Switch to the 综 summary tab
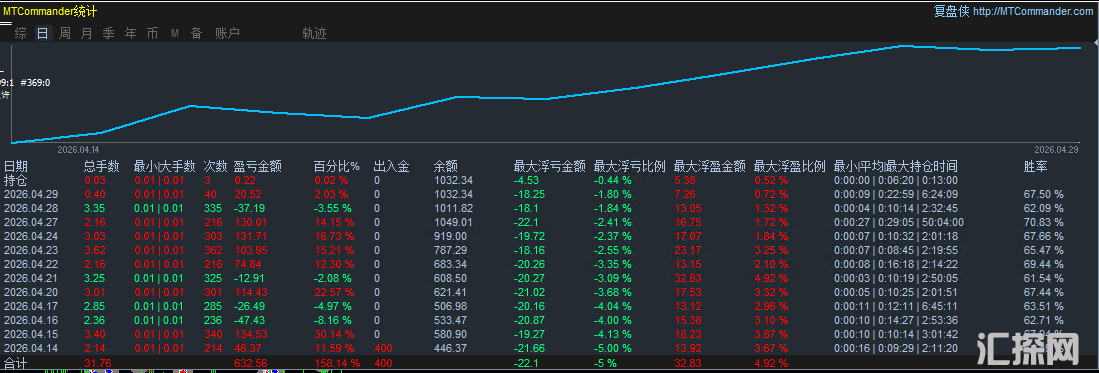The height and width of the screenshot is (373, 1099). click(x=21, y=33)
